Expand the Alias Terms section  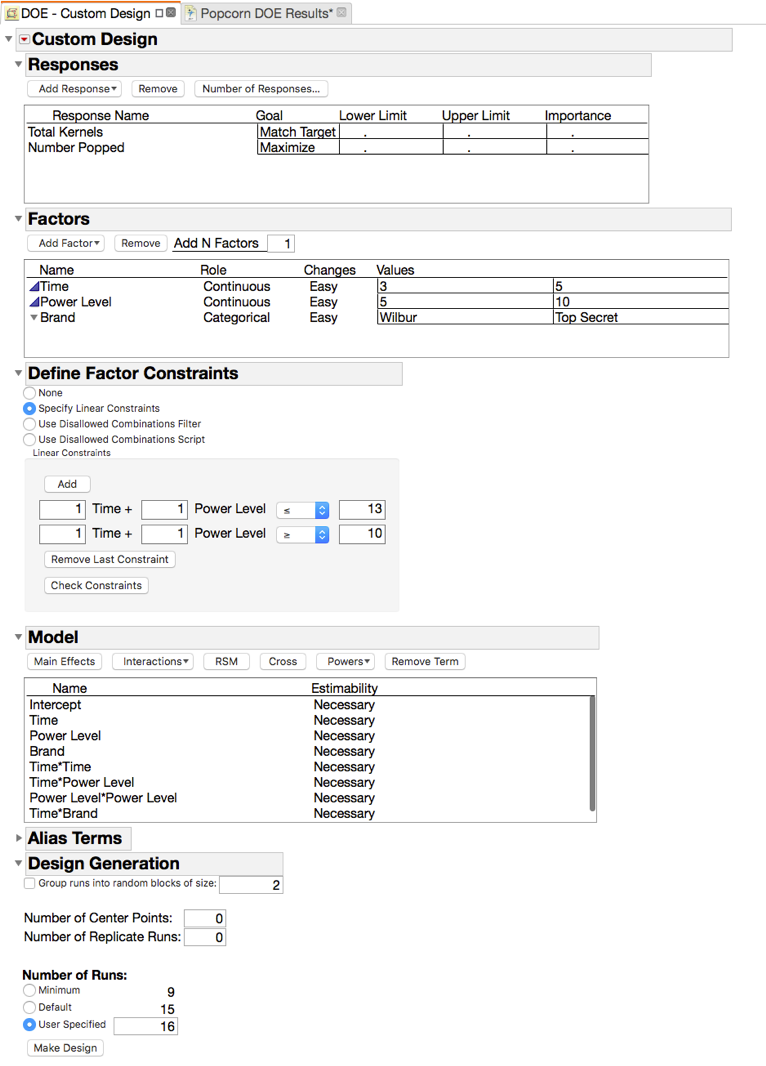point(19,838)
